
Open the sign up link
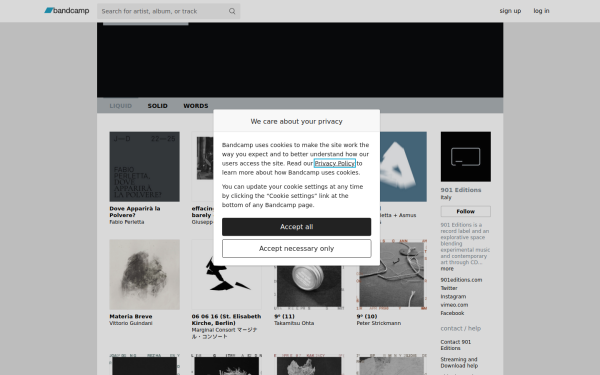click(x=510, y=11)
